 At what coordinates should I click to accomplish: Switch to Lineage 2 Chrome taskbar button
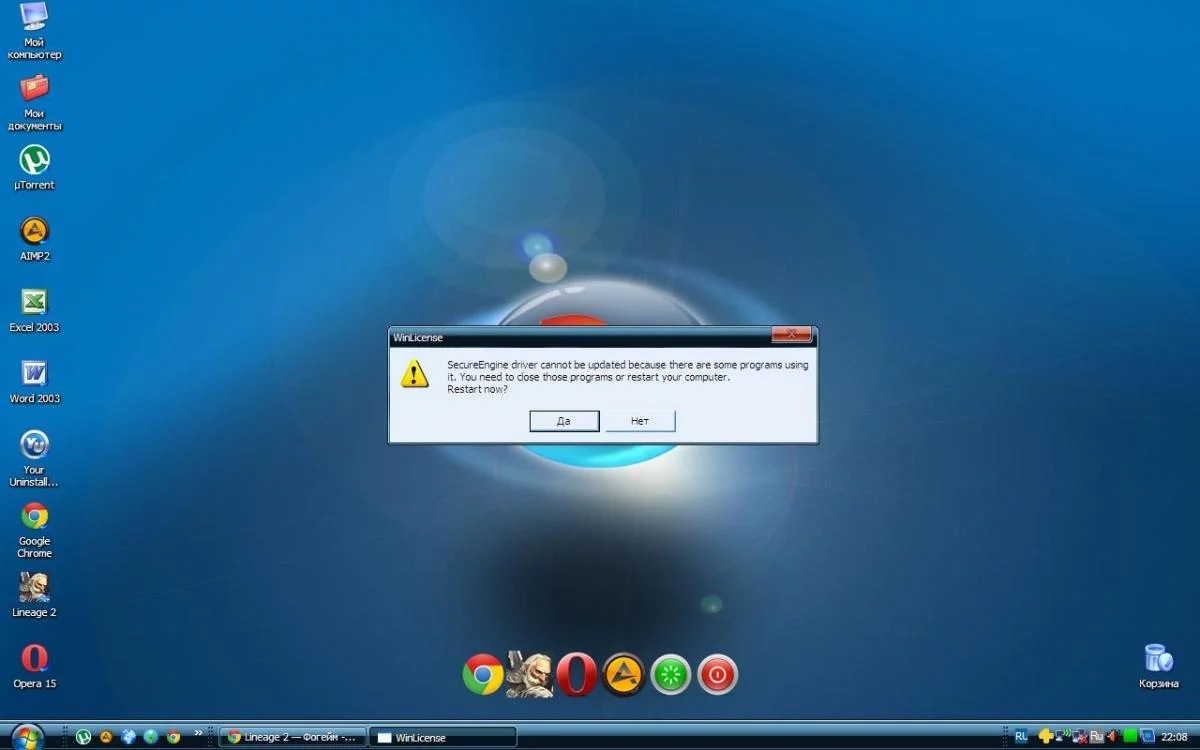(x=293, y=737)
